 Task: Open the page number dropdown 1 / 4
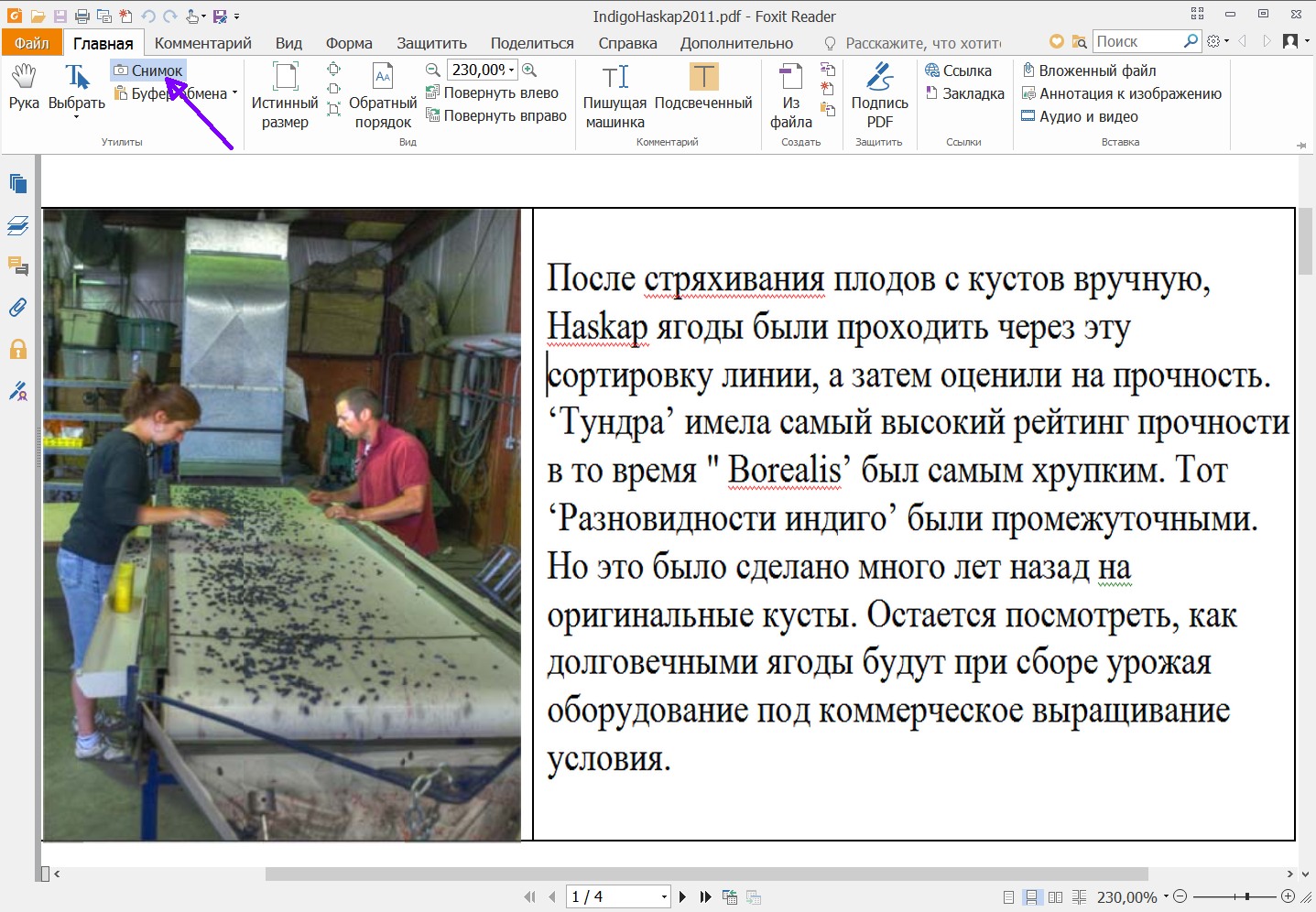pos(664,897)
